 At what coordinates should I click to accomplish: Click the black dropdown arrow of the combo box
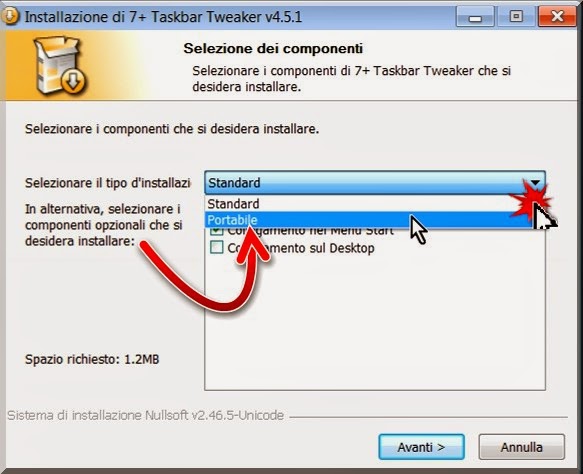(x=535, y=183)
